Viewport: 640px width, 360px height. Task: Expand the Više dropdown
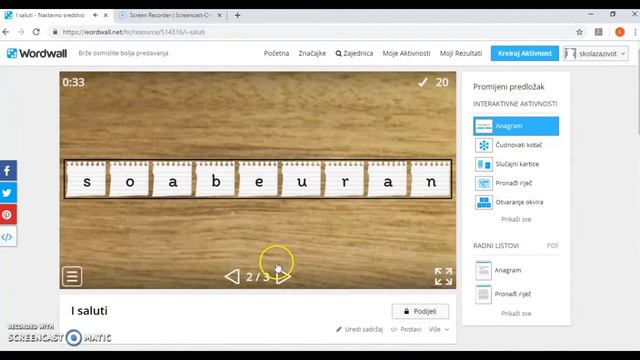point(439,329)
